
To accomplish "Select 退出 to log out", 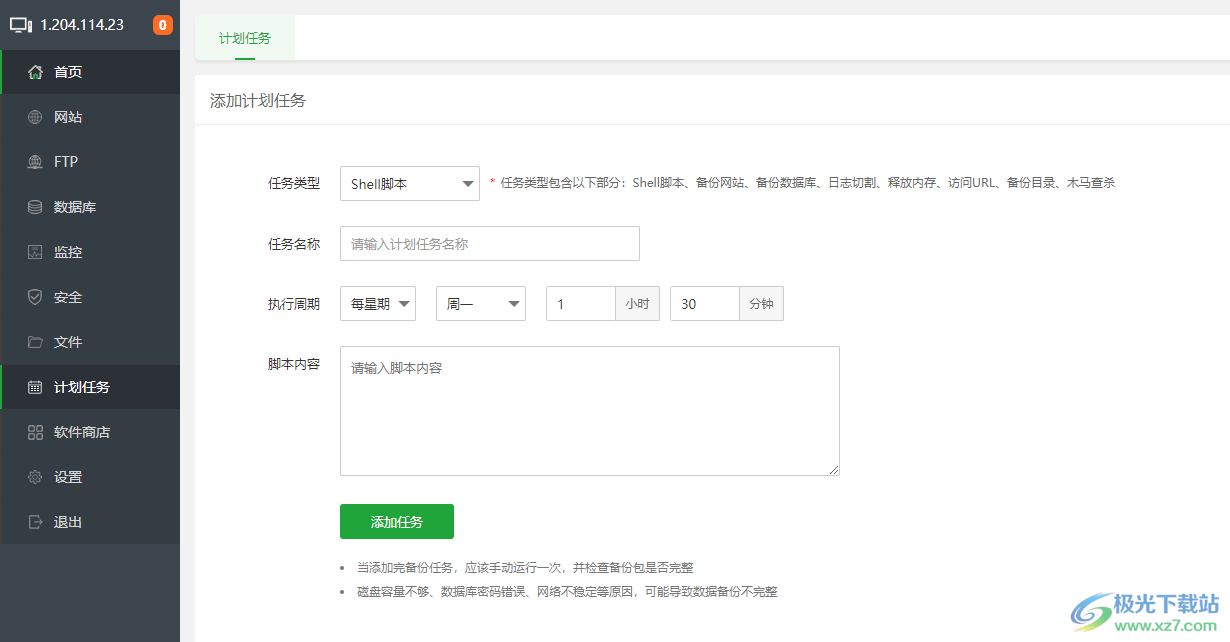I will [90, 522].
